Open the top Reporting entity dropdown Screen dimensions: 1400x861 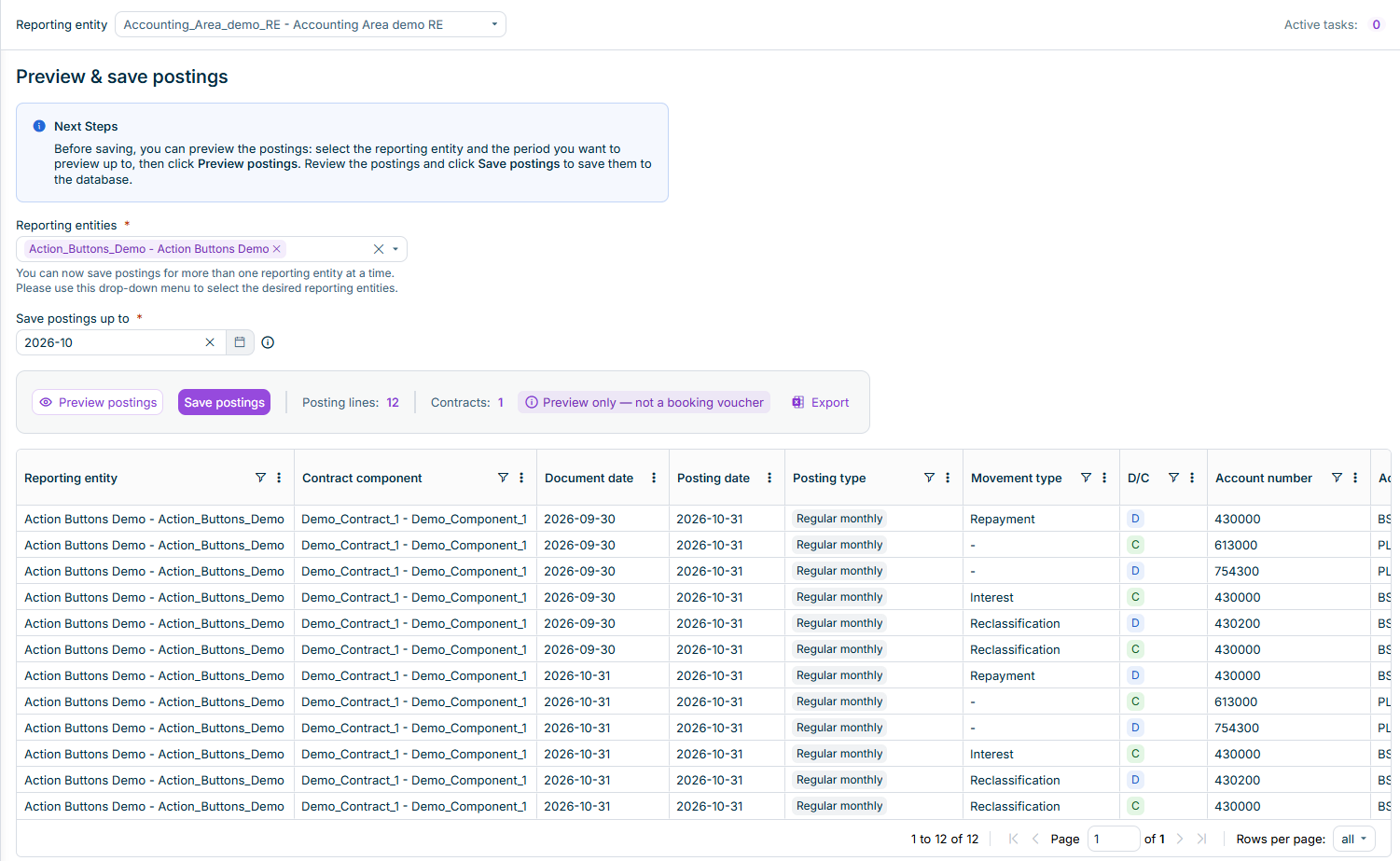coord(311,24)
